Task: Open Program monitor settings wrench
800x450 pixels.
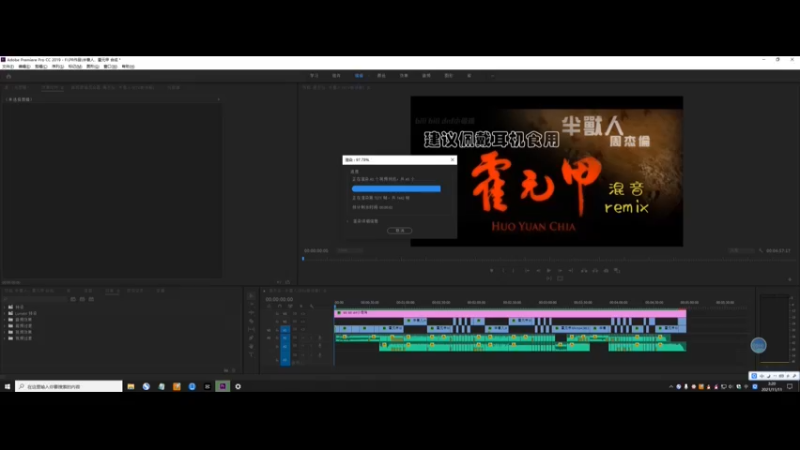Action: tap(761, 251)
